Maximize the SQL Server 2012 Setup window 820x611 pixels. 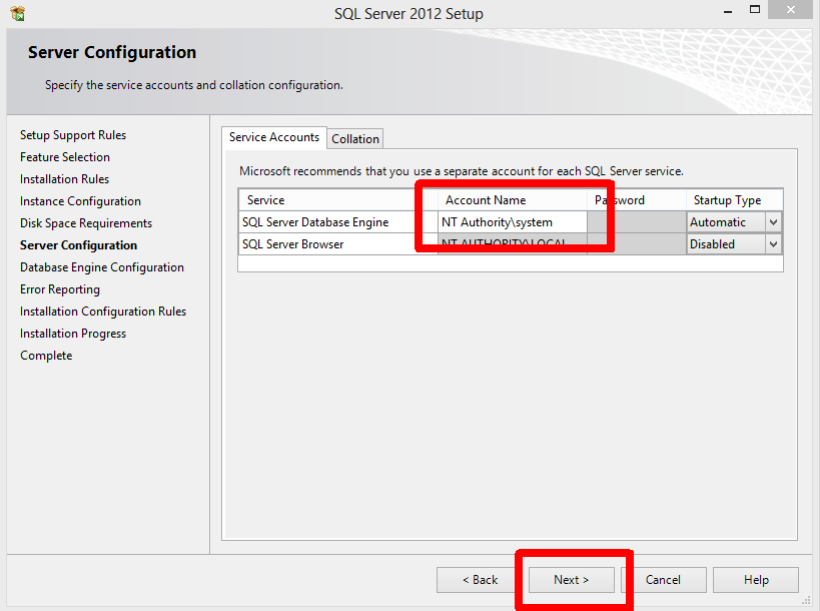(755, 10)
